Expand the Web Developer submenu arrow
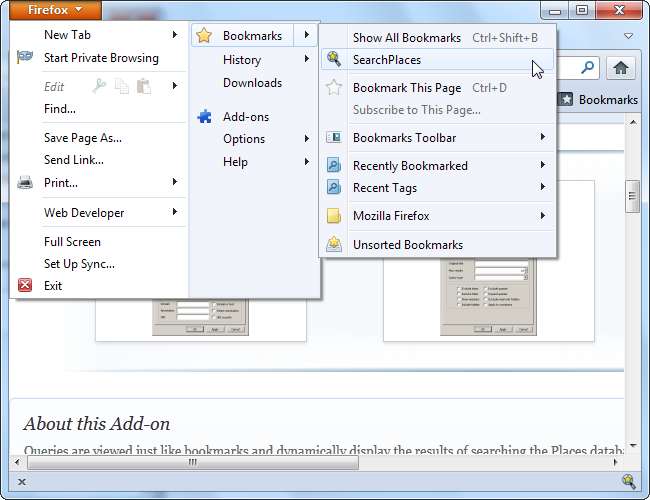Image resolution: width=650 pixels, height=500 pixels. click(175, 212)
